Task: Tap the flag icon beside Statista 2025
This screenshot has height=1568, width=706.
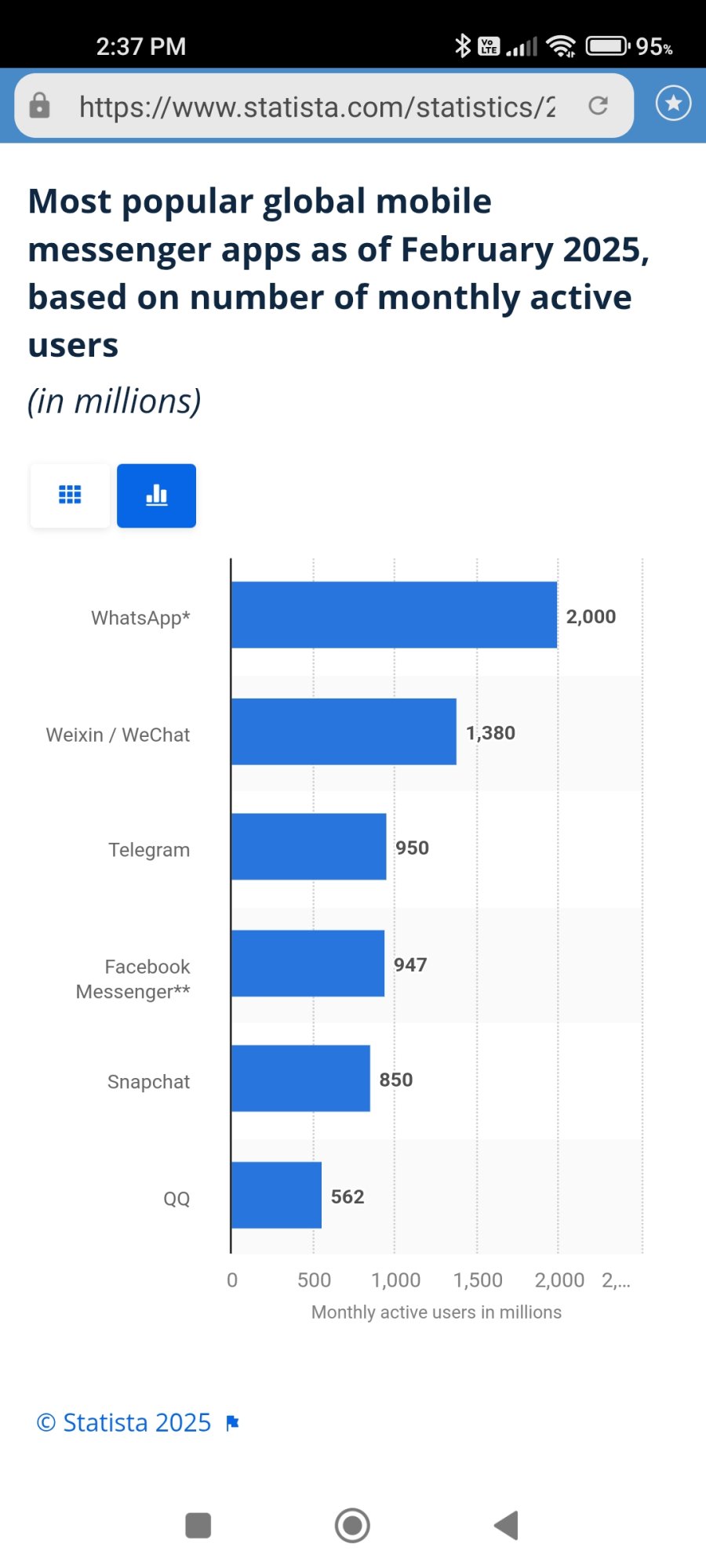Action: click(x=232, y=1423)
